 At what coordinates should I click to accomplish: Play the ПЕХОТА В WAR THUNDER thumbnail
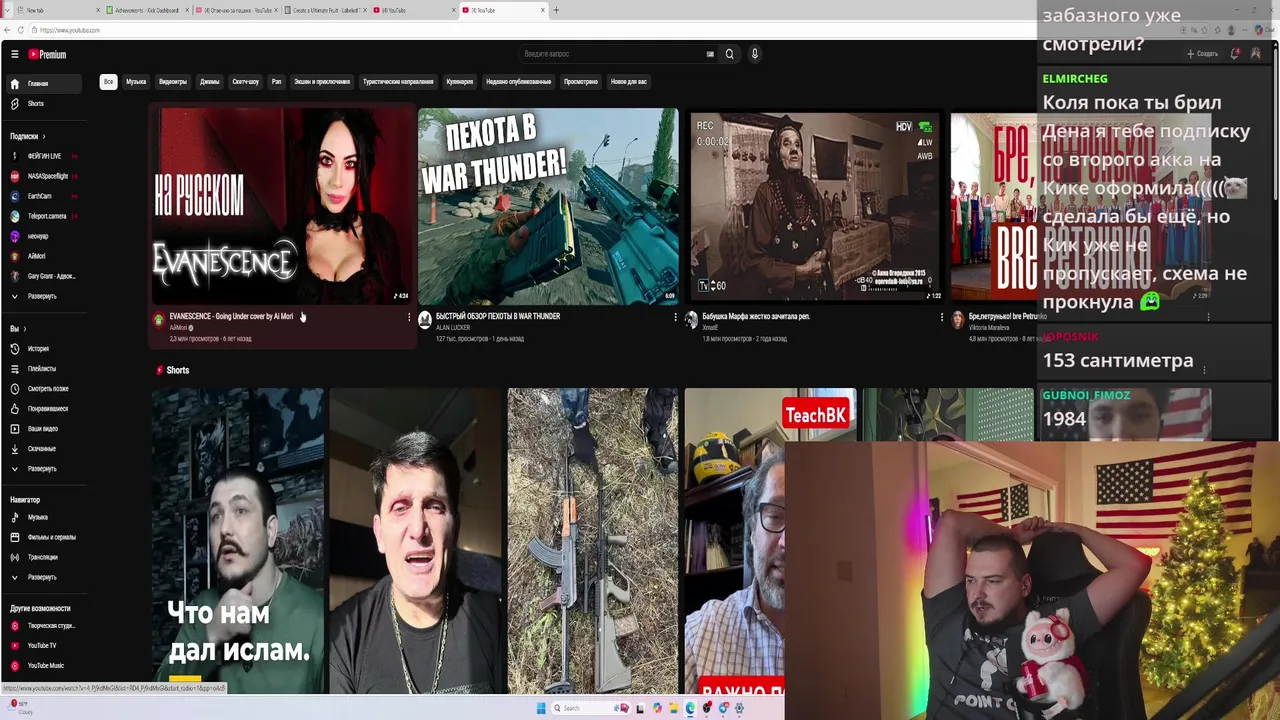[548, 205]
